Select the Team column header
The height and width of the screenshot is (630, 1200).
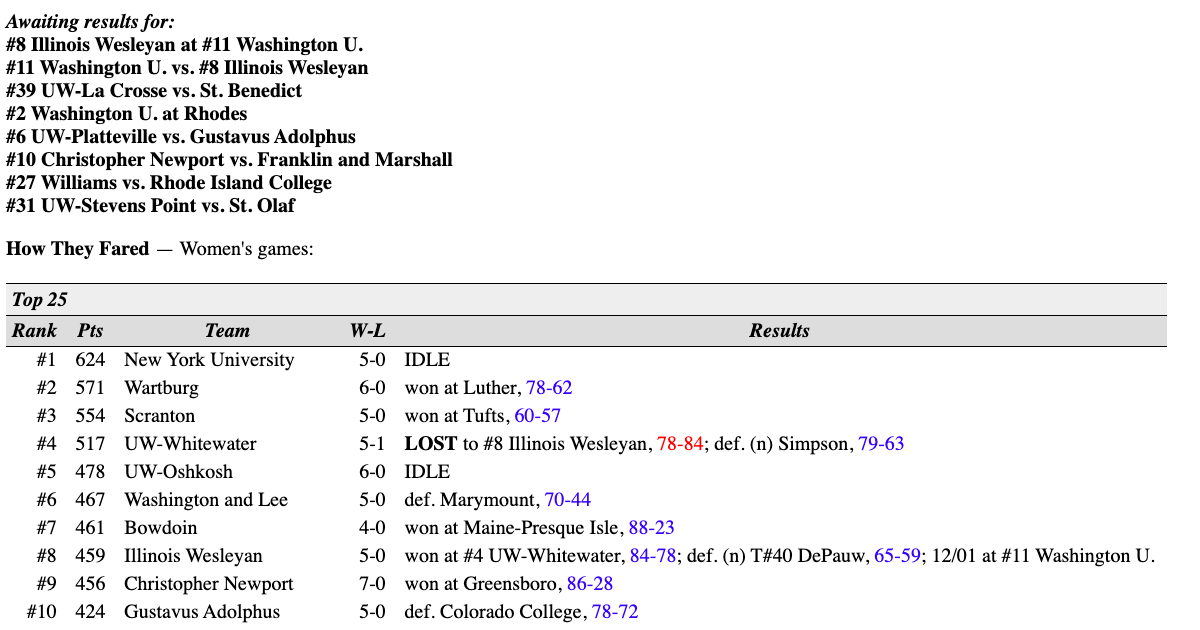pos(227,331)
